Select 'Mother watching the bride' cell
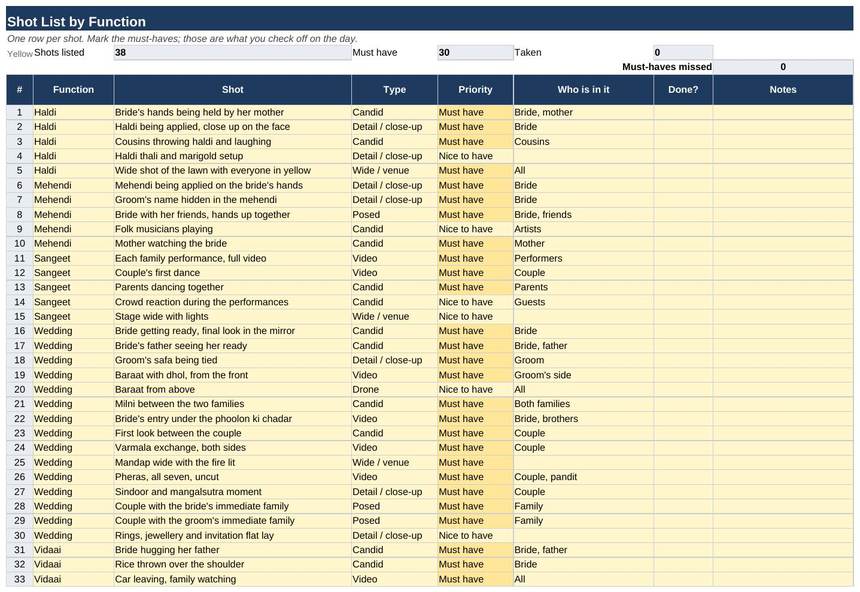 click(233, 244)
